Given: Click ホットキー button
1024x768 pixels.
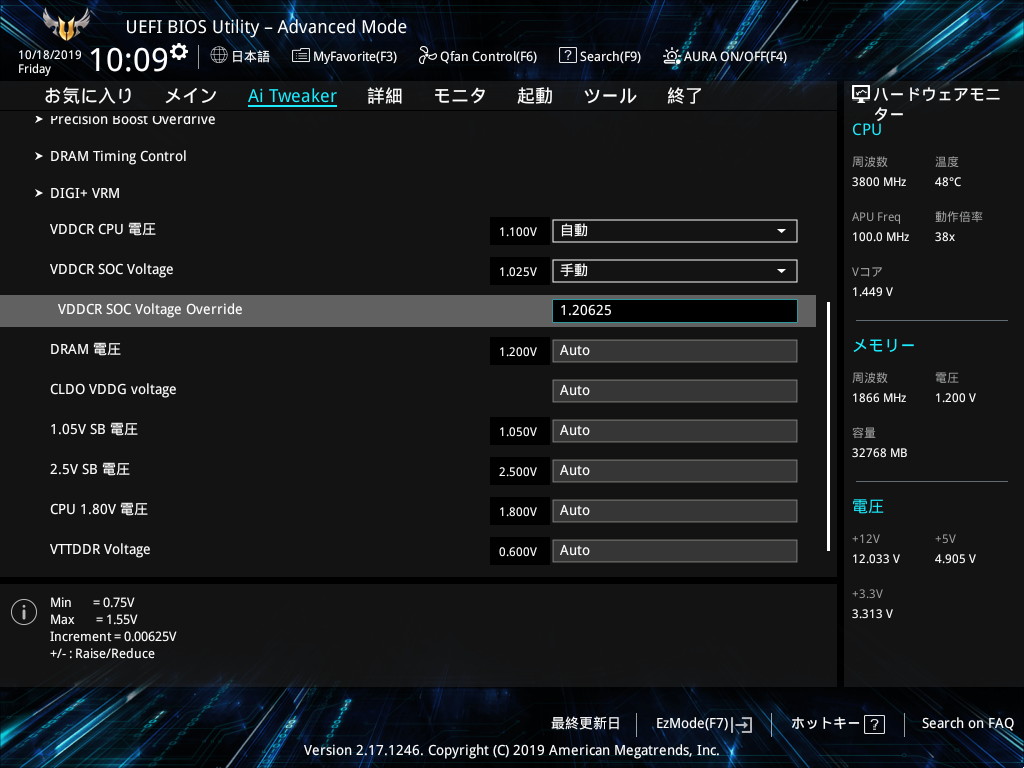Looking at the screenshot, I should tap(838, 724).
